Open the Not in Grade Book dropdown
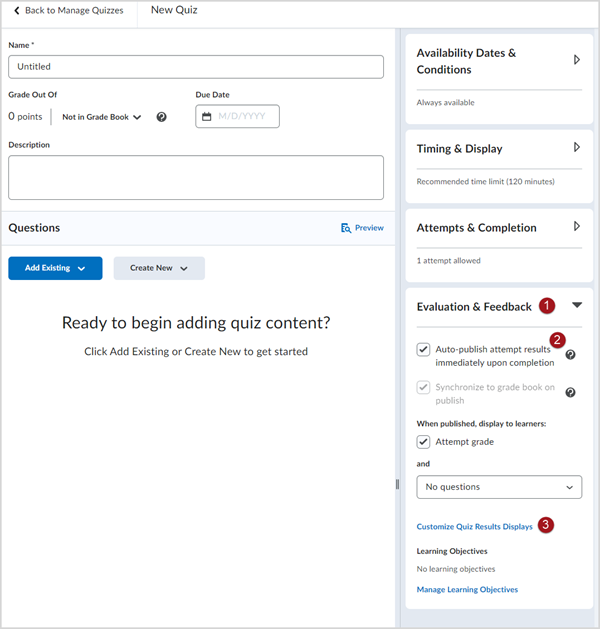600x629 pixels. (x=101, y=117)
